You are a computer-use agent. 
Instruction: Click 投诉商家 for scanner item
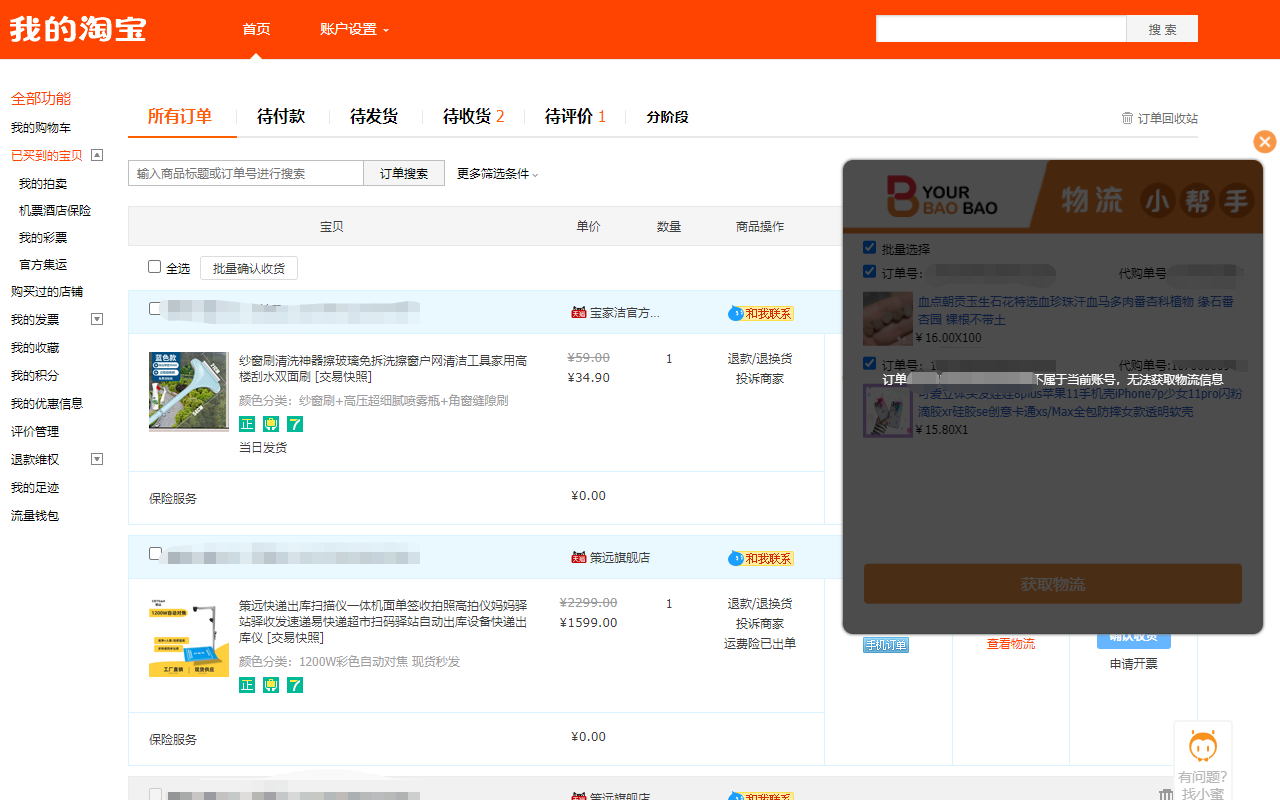pos(760,624)
